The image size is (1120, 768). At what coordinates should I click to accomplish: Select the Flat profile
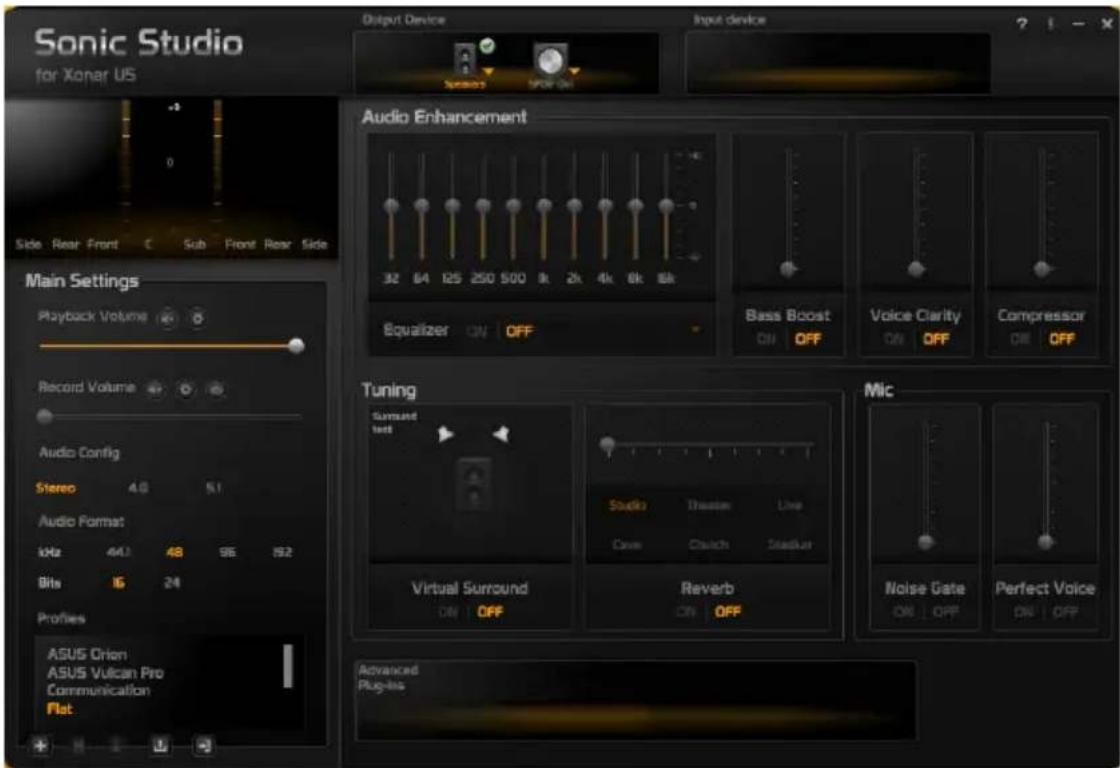coord(60,709)
